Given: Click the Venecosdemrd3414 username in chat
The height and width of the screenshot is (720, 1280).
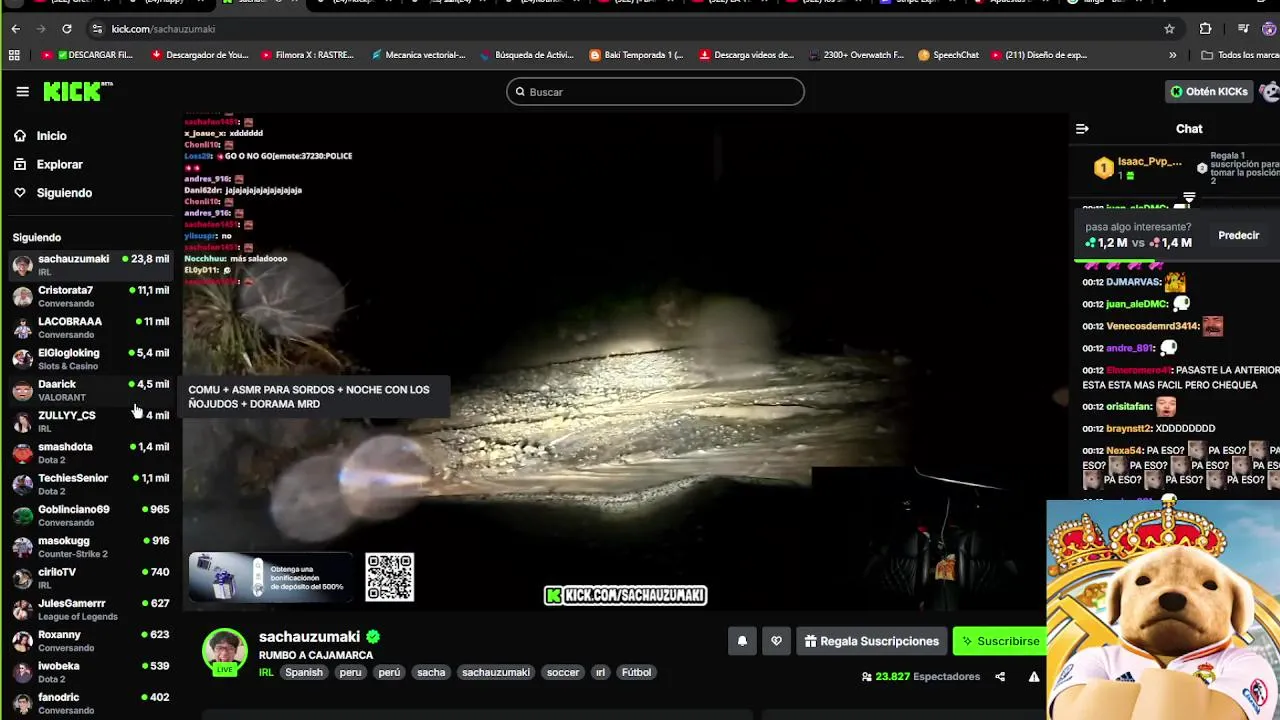Looking at the screenshot, I should [1152, 326].
